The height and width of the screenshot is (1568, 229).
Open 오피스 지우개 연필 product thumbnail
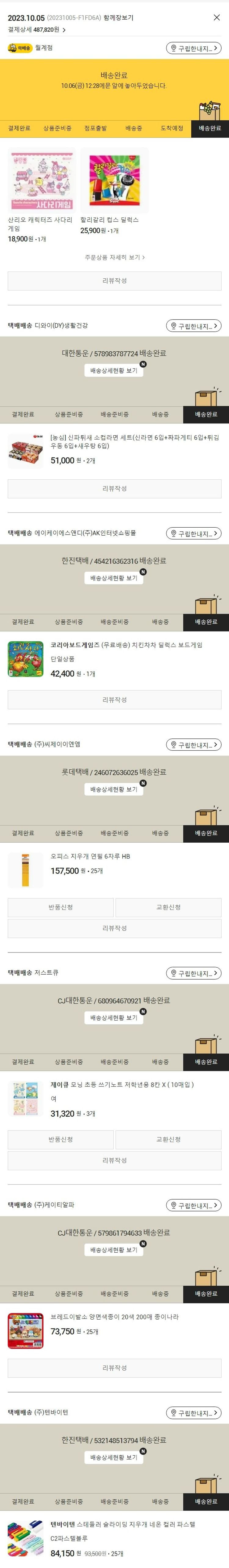tap(26, 870)
